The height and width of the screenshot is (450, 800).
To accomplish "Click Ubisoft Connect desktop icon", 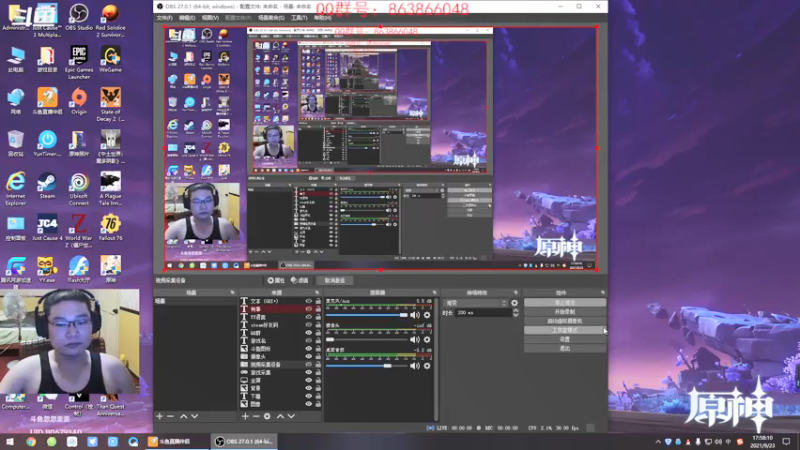I will [79, 189].
